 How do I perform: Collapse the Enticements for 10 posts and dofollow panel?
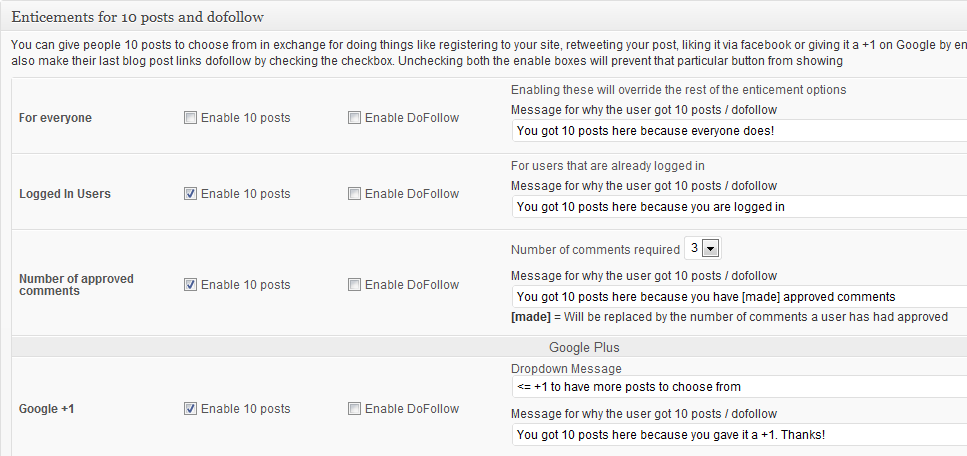pos(480,18)
